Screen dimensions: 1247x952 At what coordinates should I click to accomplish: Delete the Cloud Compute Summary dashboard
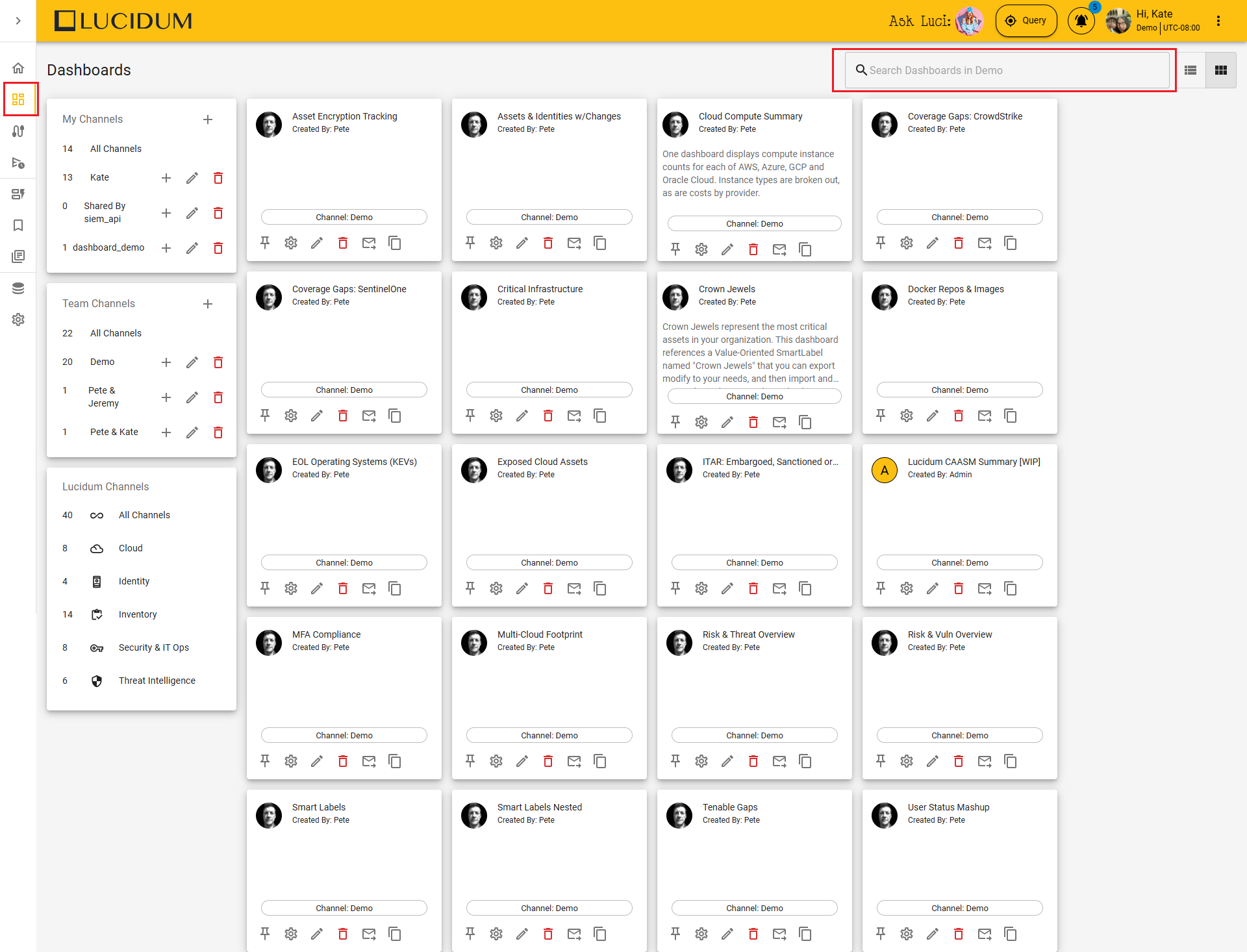tap(753, 249)
